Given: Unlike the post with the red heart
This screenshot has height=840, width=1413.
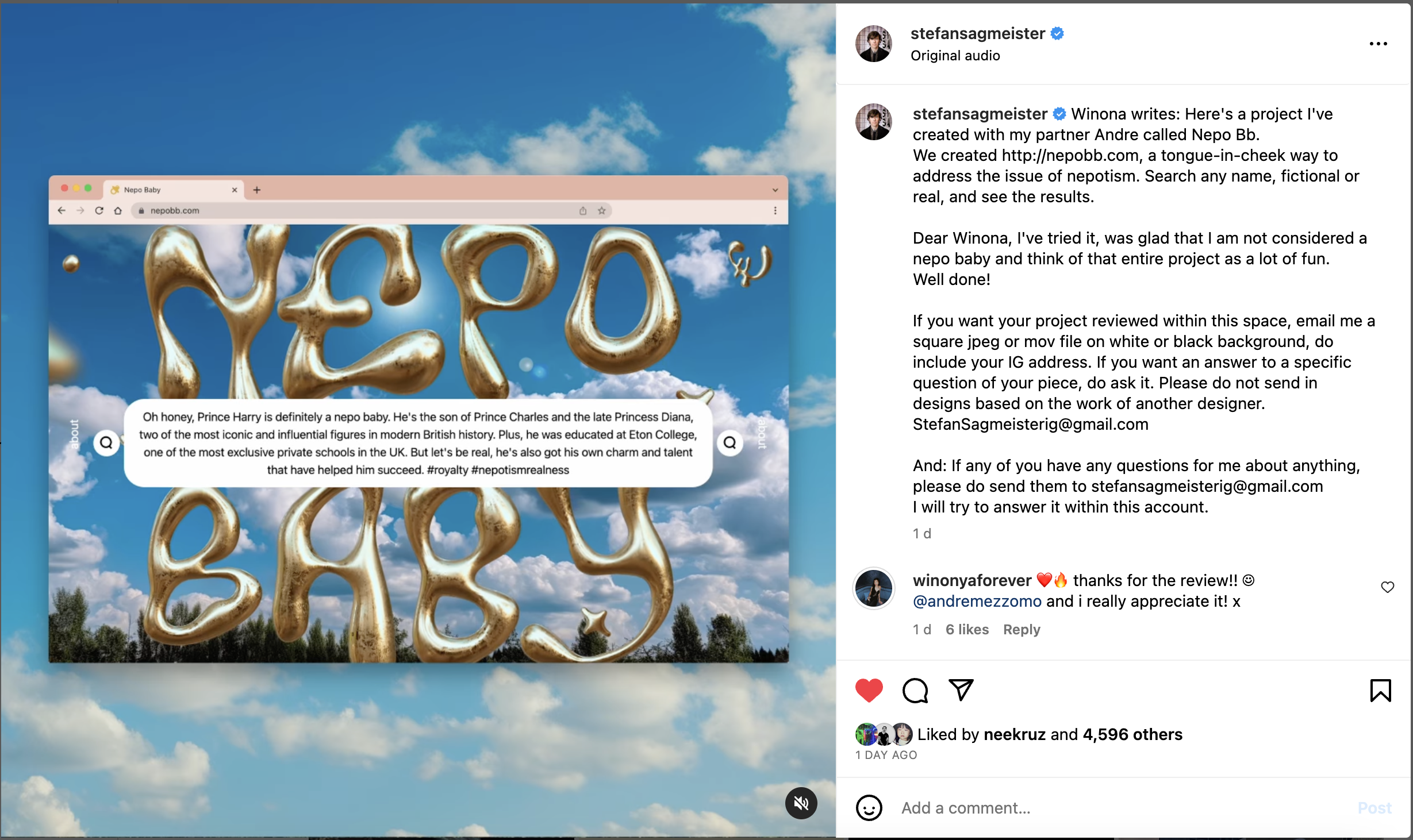Looking at the screenshot, I should pos(869,690).
